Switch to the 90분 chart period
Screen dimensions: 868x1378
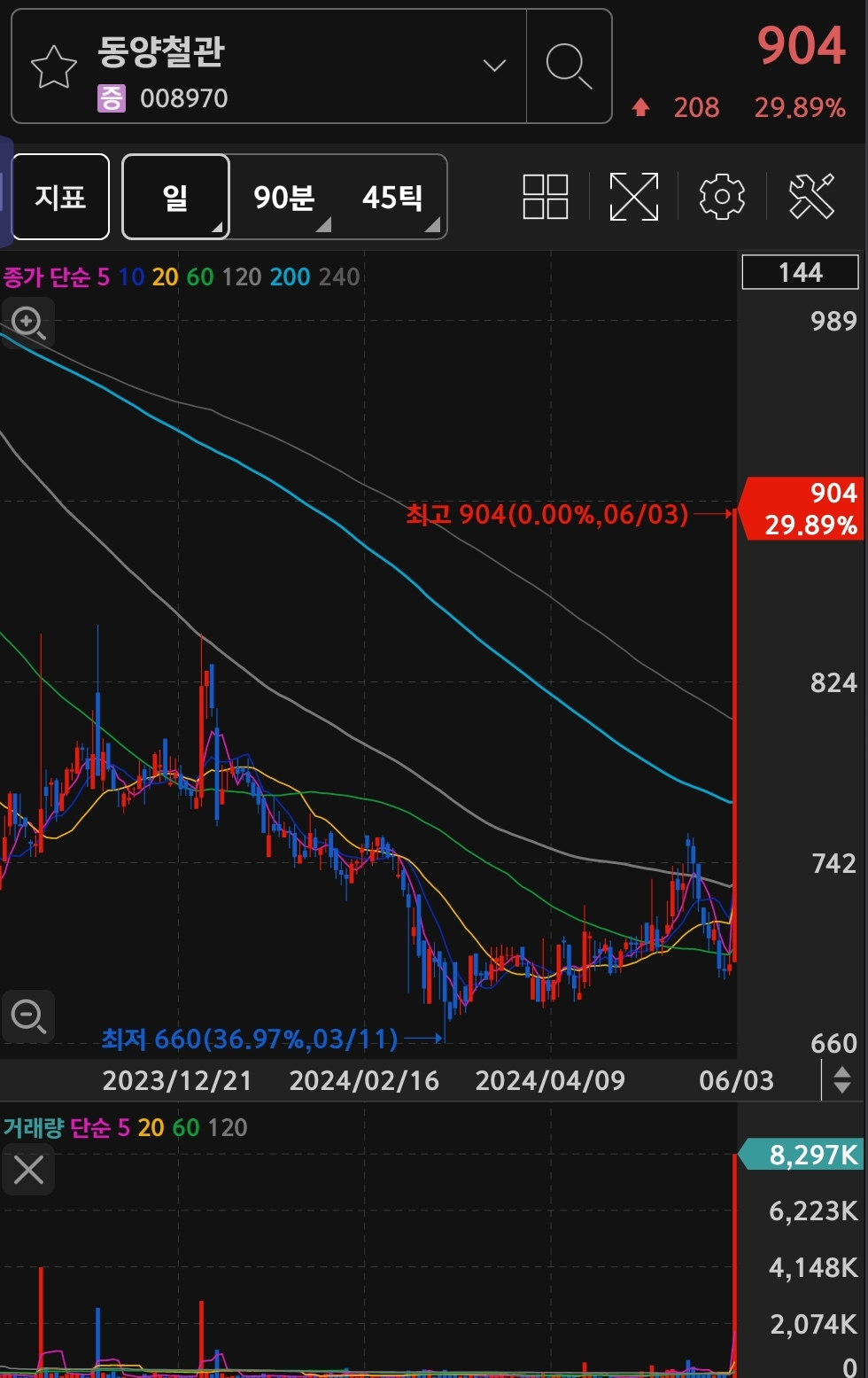(x=284, y=197)
